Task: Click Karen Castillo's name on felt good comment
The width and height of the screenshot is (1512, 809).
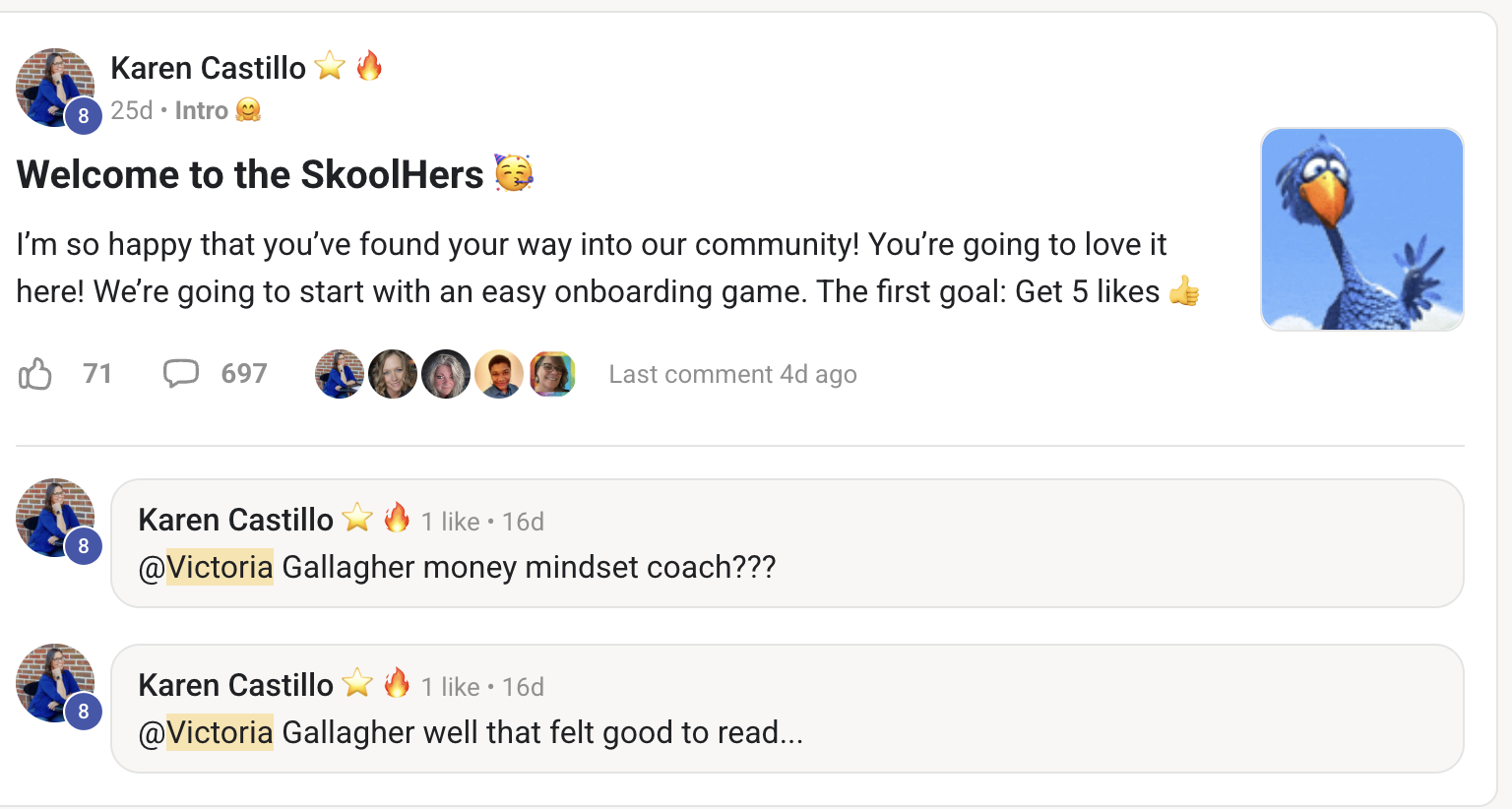Action: pos(235,685)
